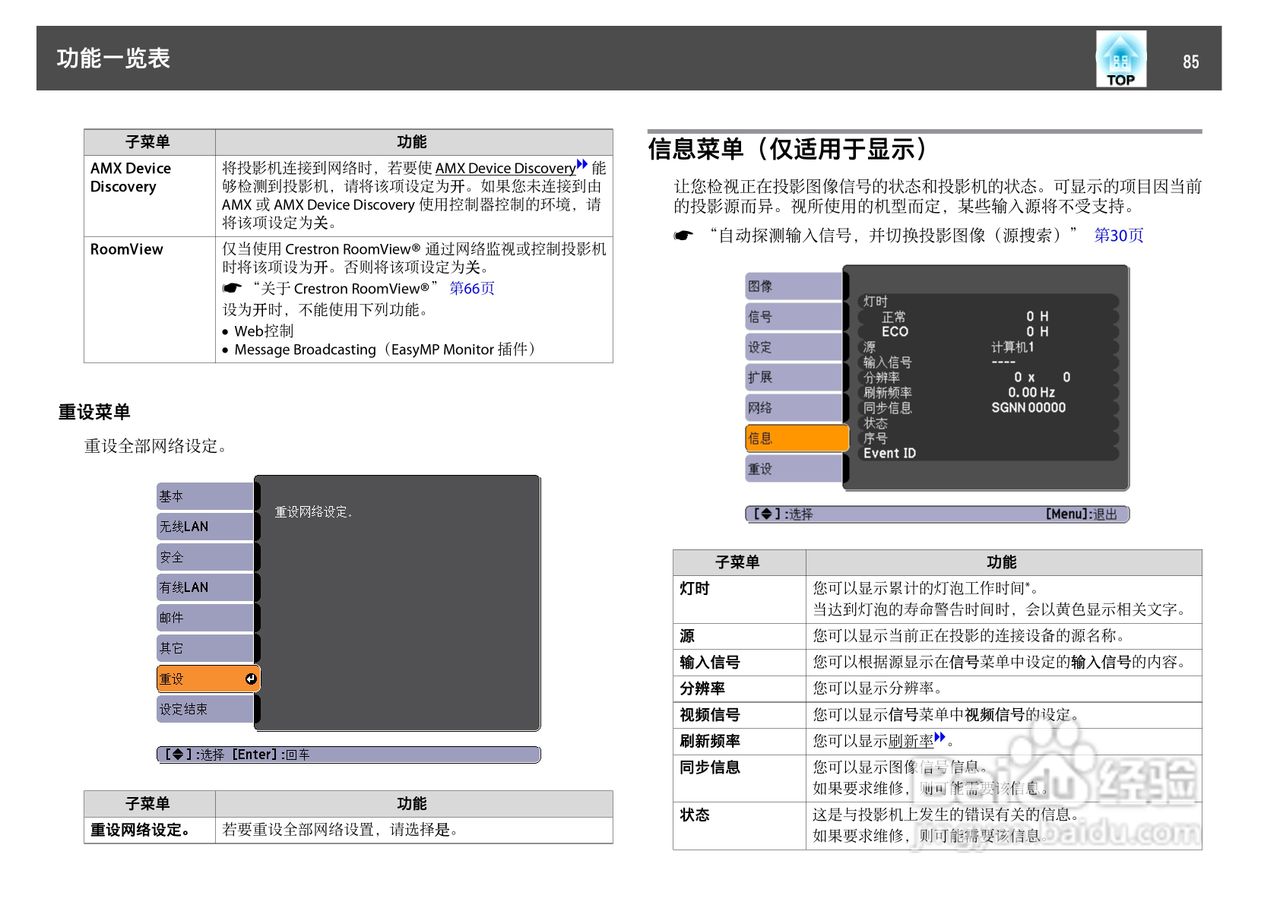
Task: Select 扩展 in the projector info menu
Action: pos(794,377)
